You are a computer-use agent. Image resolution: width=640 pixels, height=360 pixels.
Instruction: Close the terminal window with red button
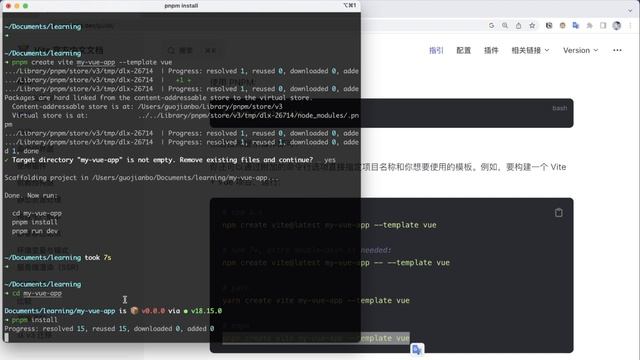pos(8,6)
